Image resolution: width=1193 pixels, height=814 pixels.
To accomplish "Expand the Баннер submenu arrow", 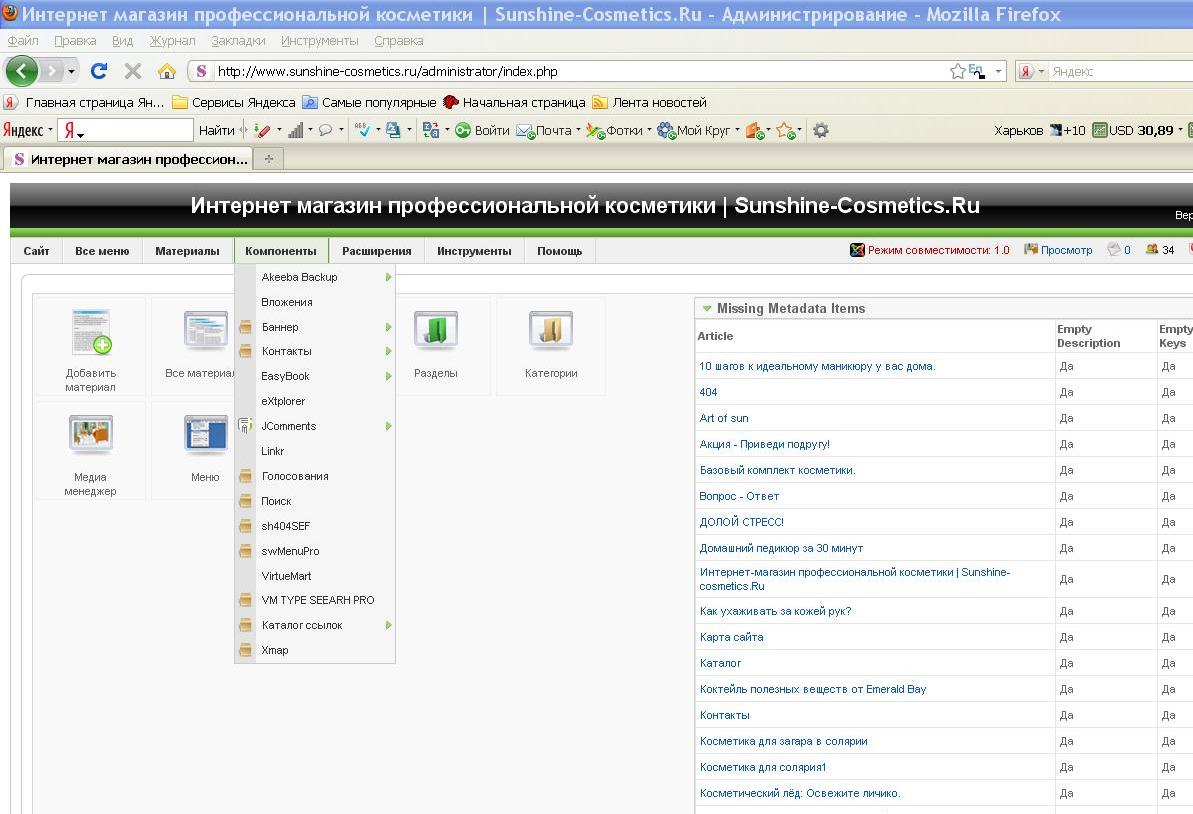I will coord(388,327).
